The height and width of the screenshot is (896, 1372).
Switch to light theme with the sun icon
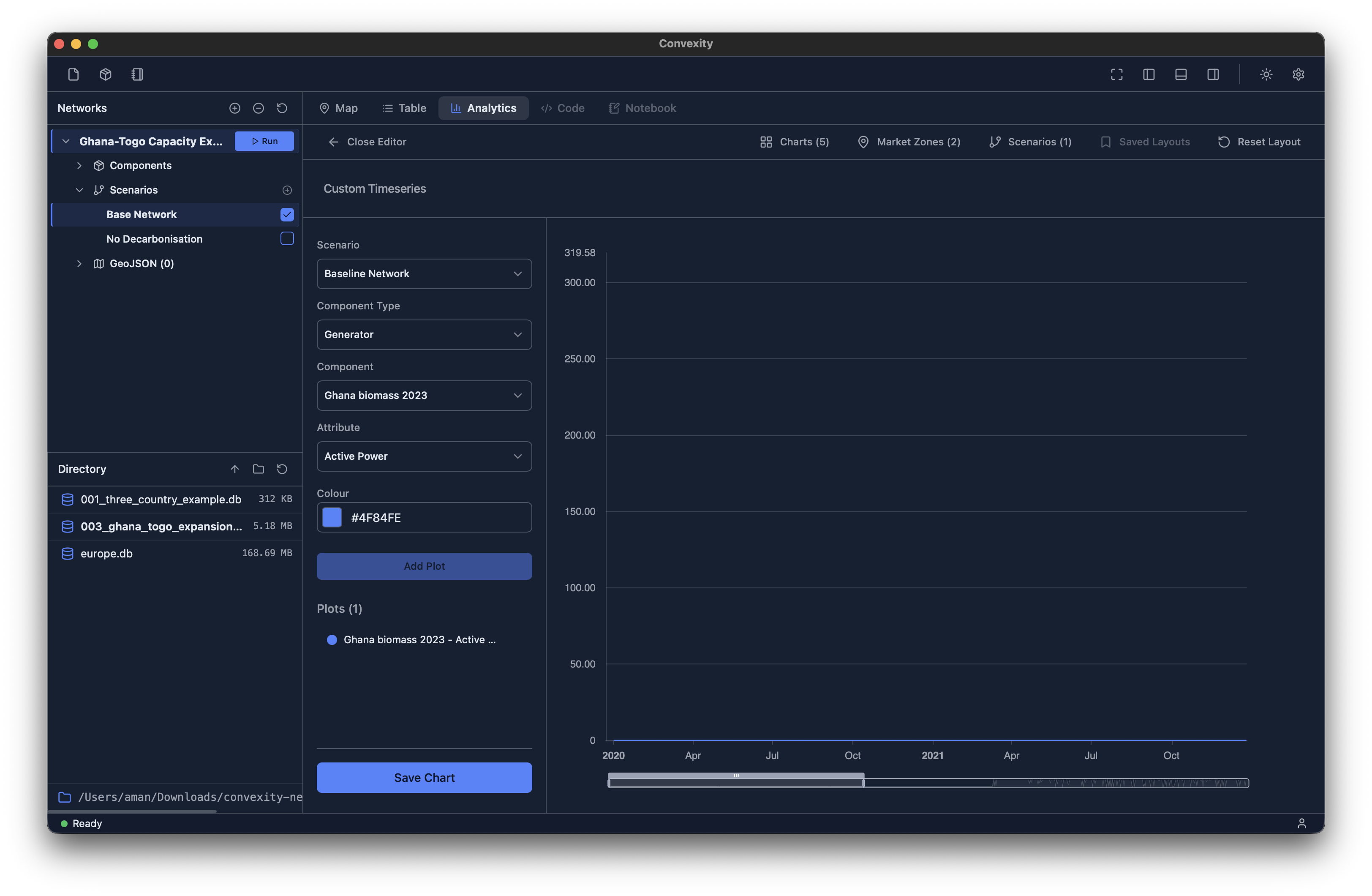(x=1266, y=74)
